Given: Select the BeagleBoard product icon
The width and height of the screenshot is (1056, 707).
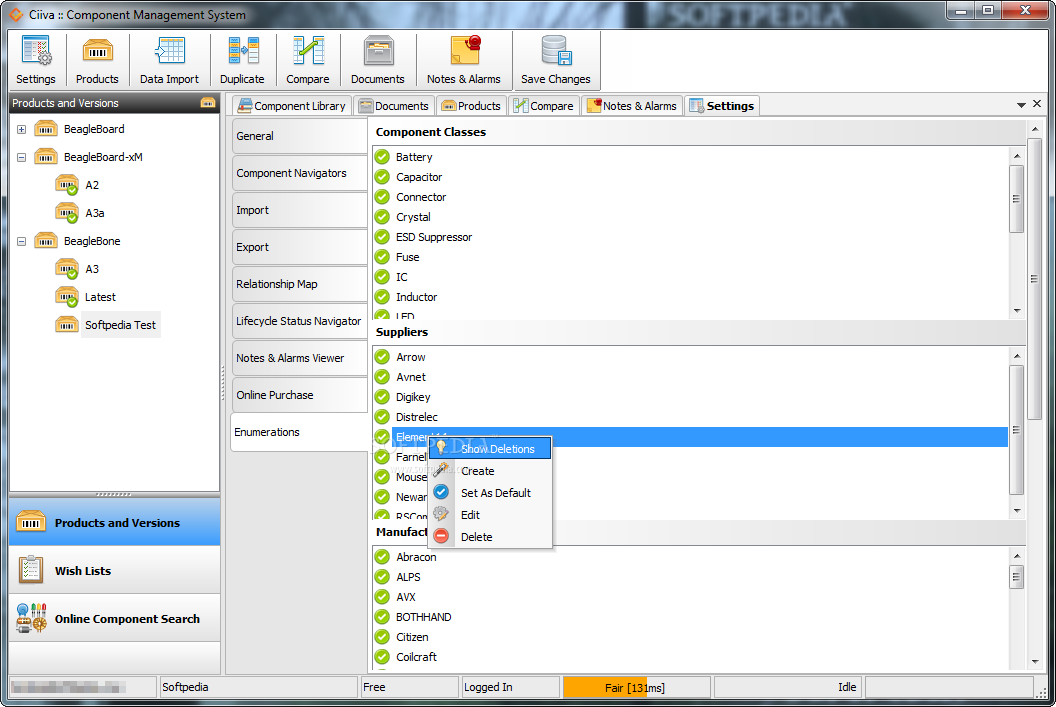Looking at the screenshot, I should coord(46,129).
